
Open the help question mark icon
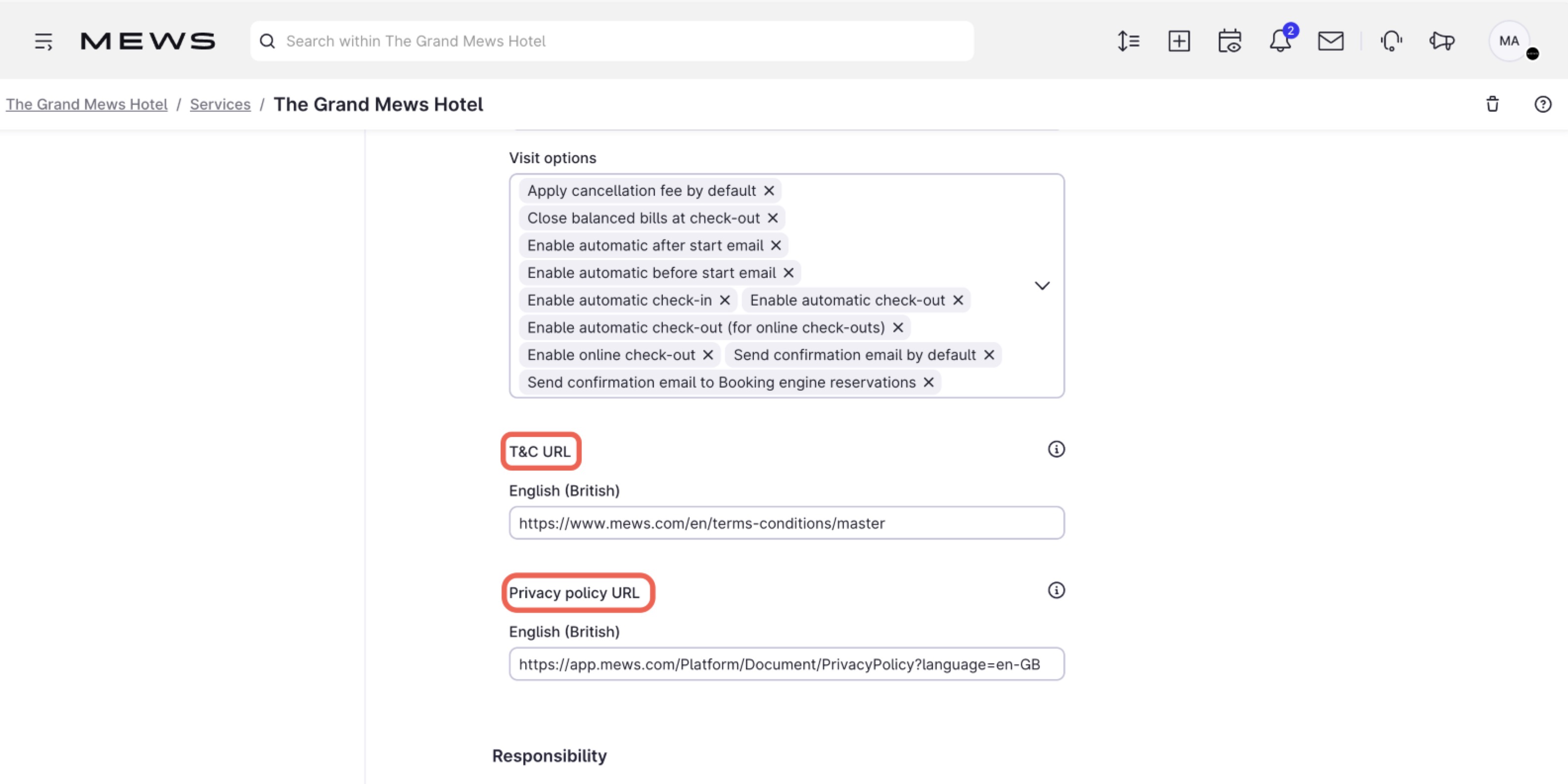click(1544, 104)
